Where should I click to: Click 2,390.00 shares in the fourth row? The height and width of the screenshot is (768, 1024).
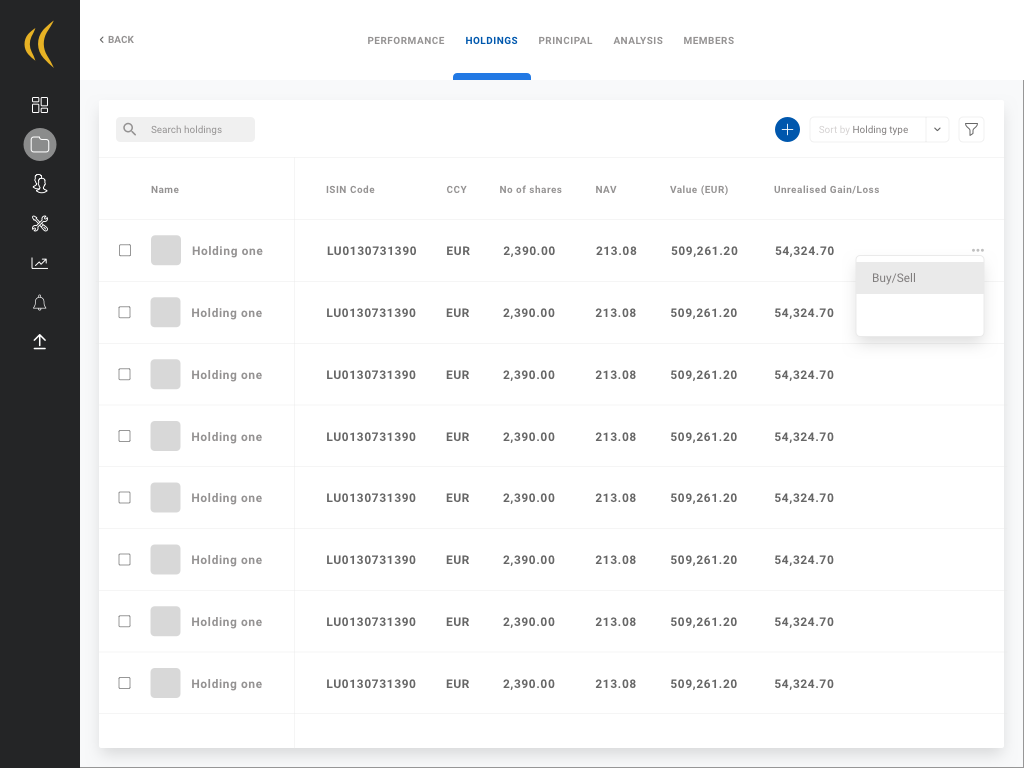[529, 437]
